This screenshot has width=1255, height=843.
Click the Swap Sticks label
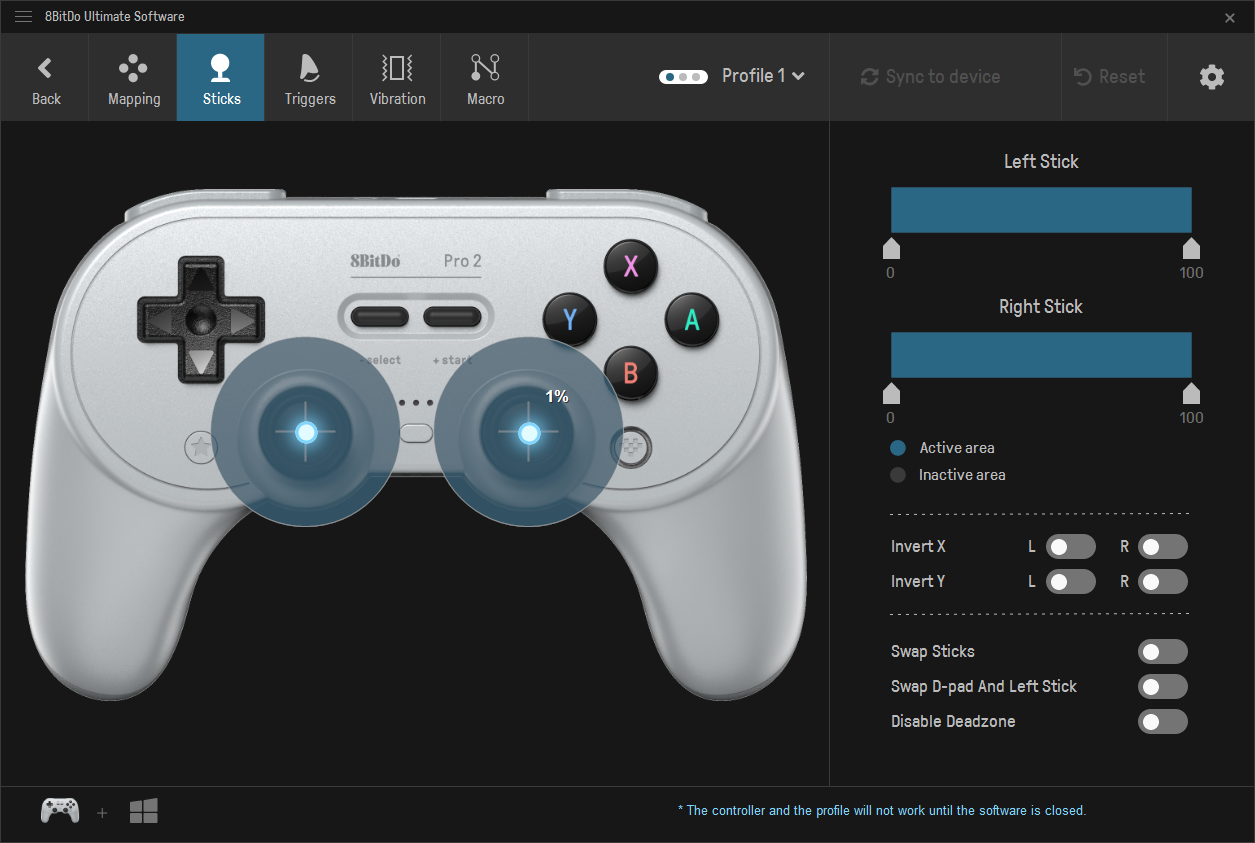click(933, 652)
